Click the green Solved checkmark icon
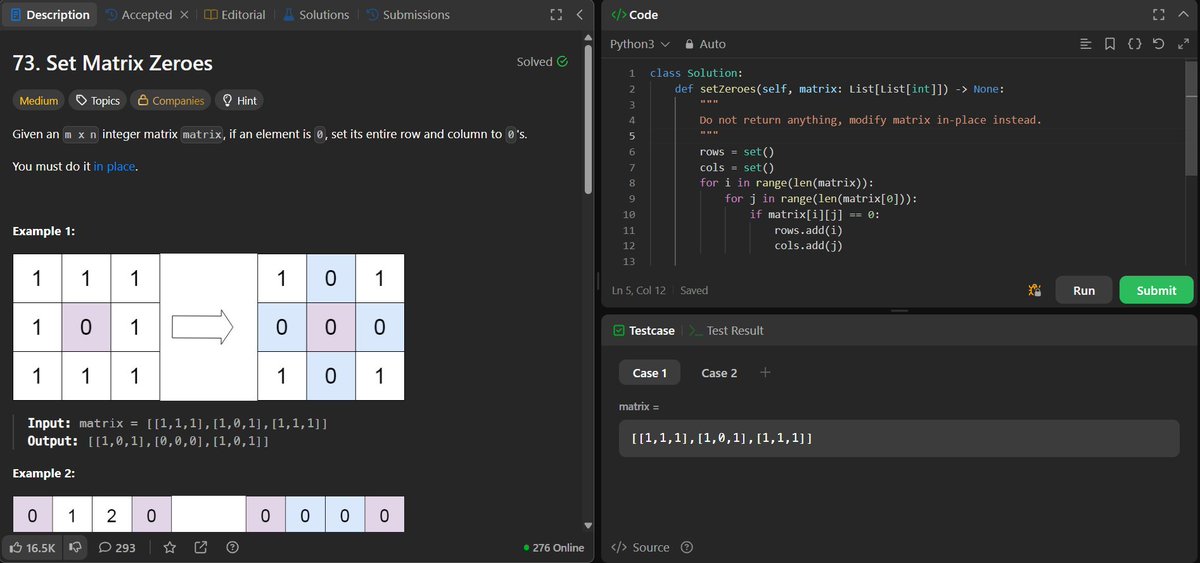The width and height of the screenshot is (1200, 563). click(x=562, y=62)
